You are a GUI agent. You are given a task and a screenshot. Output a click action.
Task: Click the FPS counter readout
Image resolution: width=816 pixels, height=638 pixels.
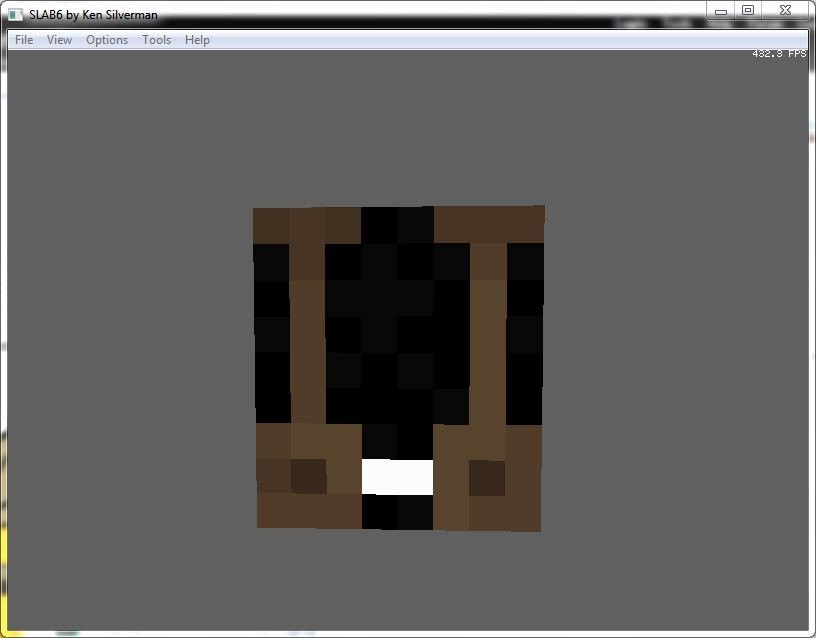pyautogui.click(x=779, y=54)
